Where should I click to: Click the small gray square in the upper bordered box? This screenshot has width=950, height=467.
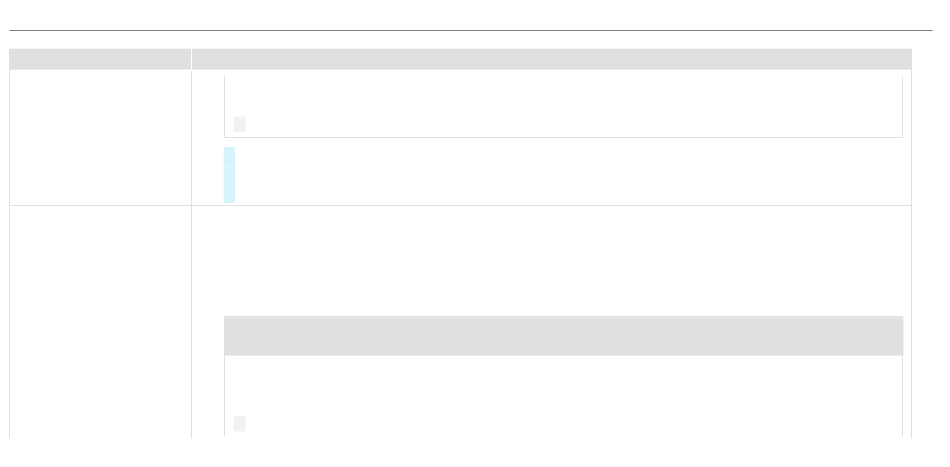pos(239,124)
